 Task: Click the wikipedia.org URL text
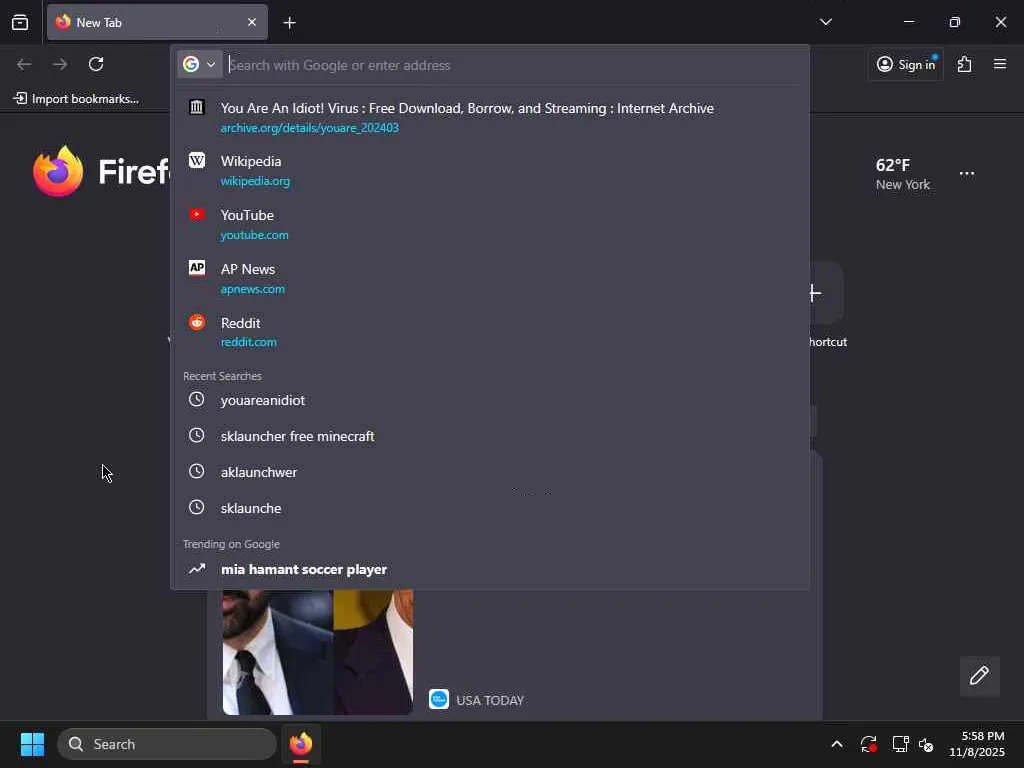255,182
